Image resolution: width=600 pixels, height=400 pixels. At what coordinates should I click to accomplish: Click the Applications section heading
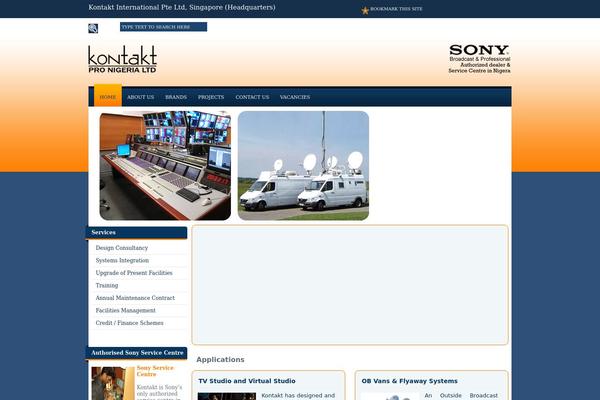(220, 359)
